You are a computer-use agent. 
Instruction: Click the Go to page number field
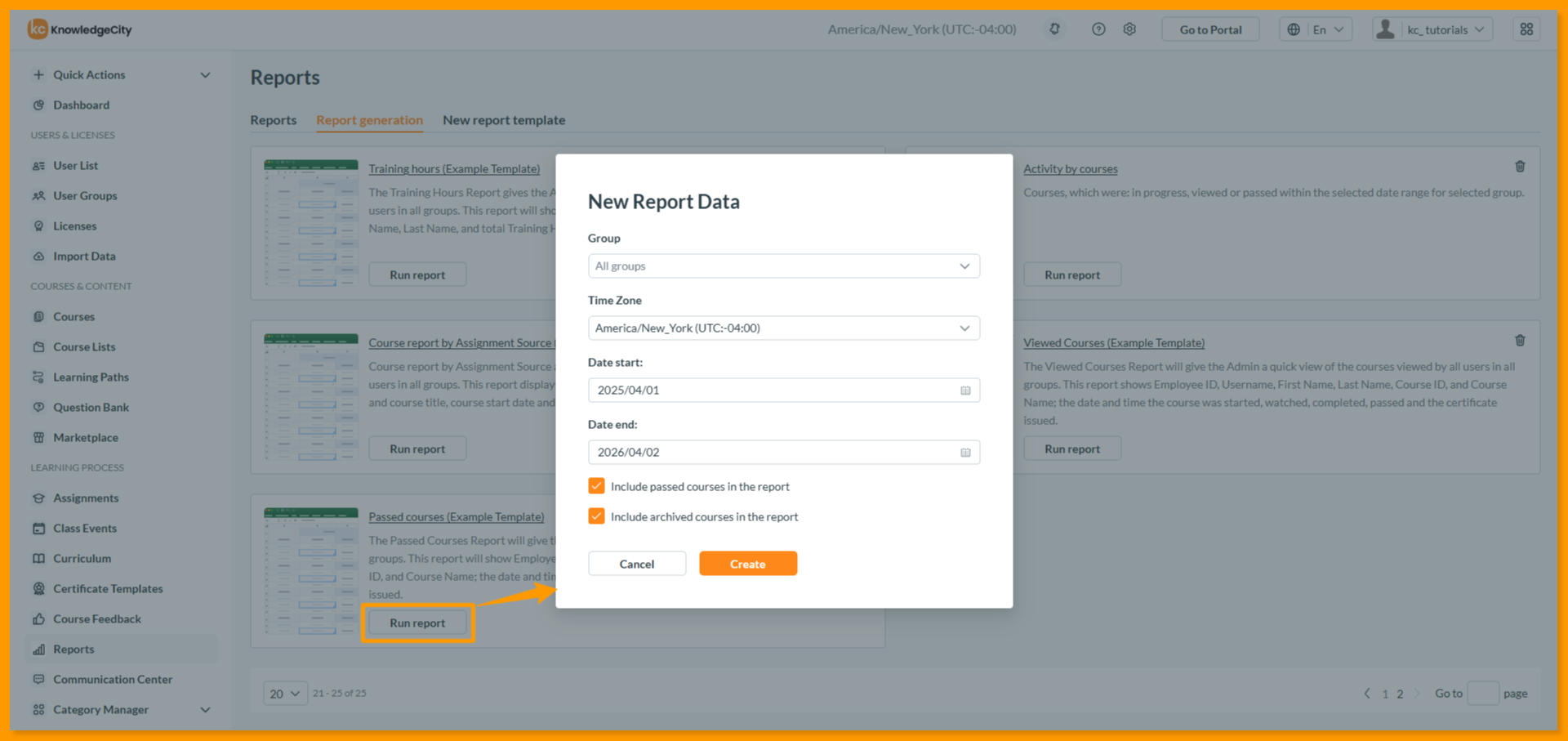[1483, 694]
